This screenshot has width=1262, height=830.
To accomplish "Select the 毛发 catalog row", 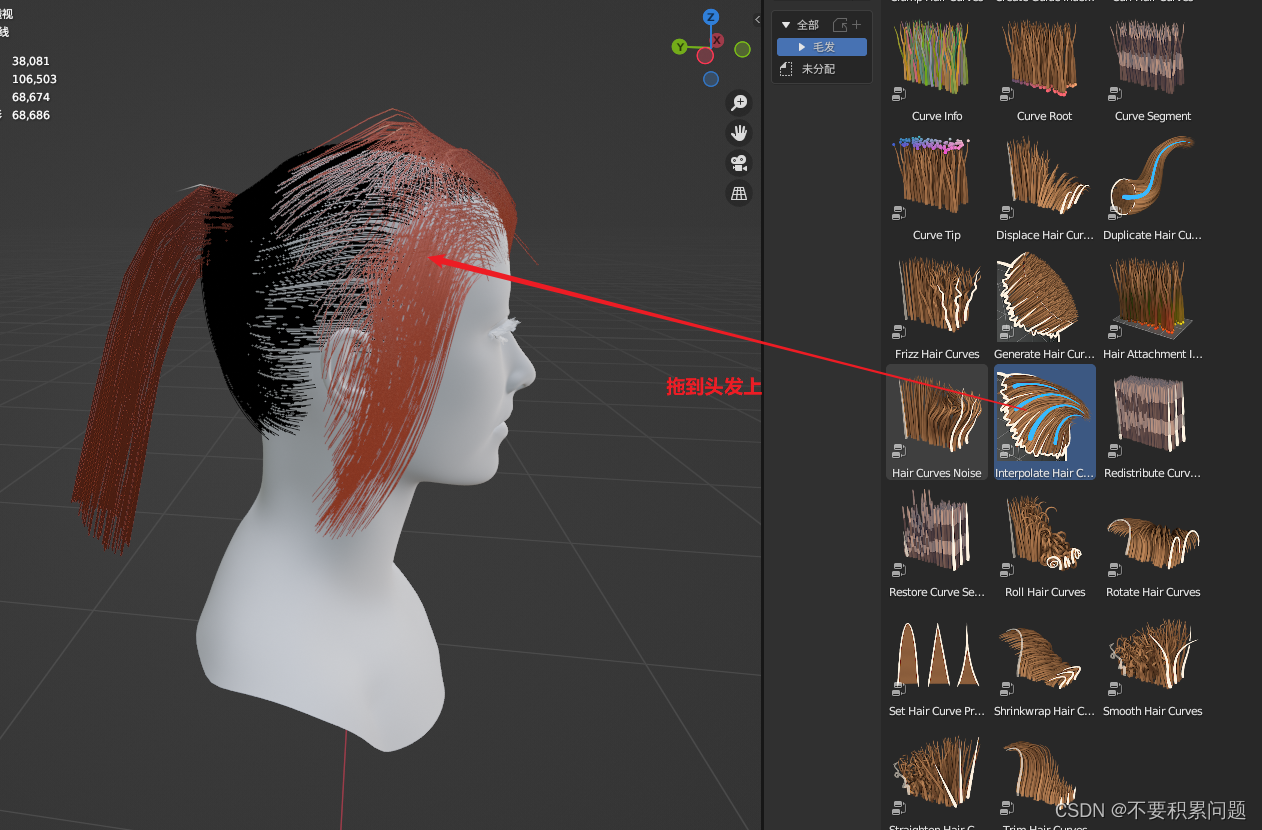I will [822, 47].
